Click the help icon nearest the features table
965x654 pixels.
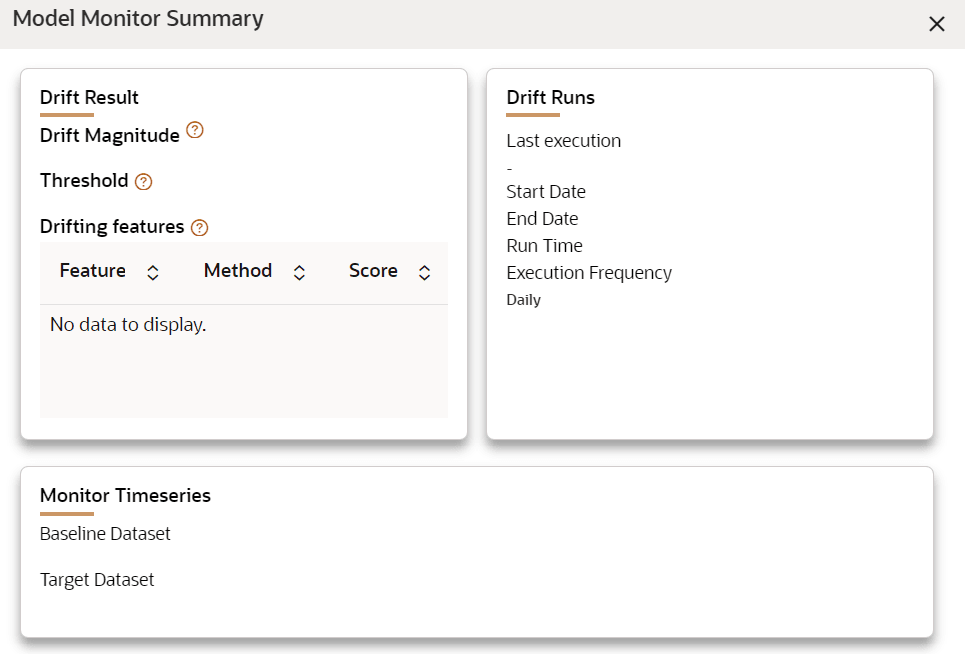tap(201, 226)
